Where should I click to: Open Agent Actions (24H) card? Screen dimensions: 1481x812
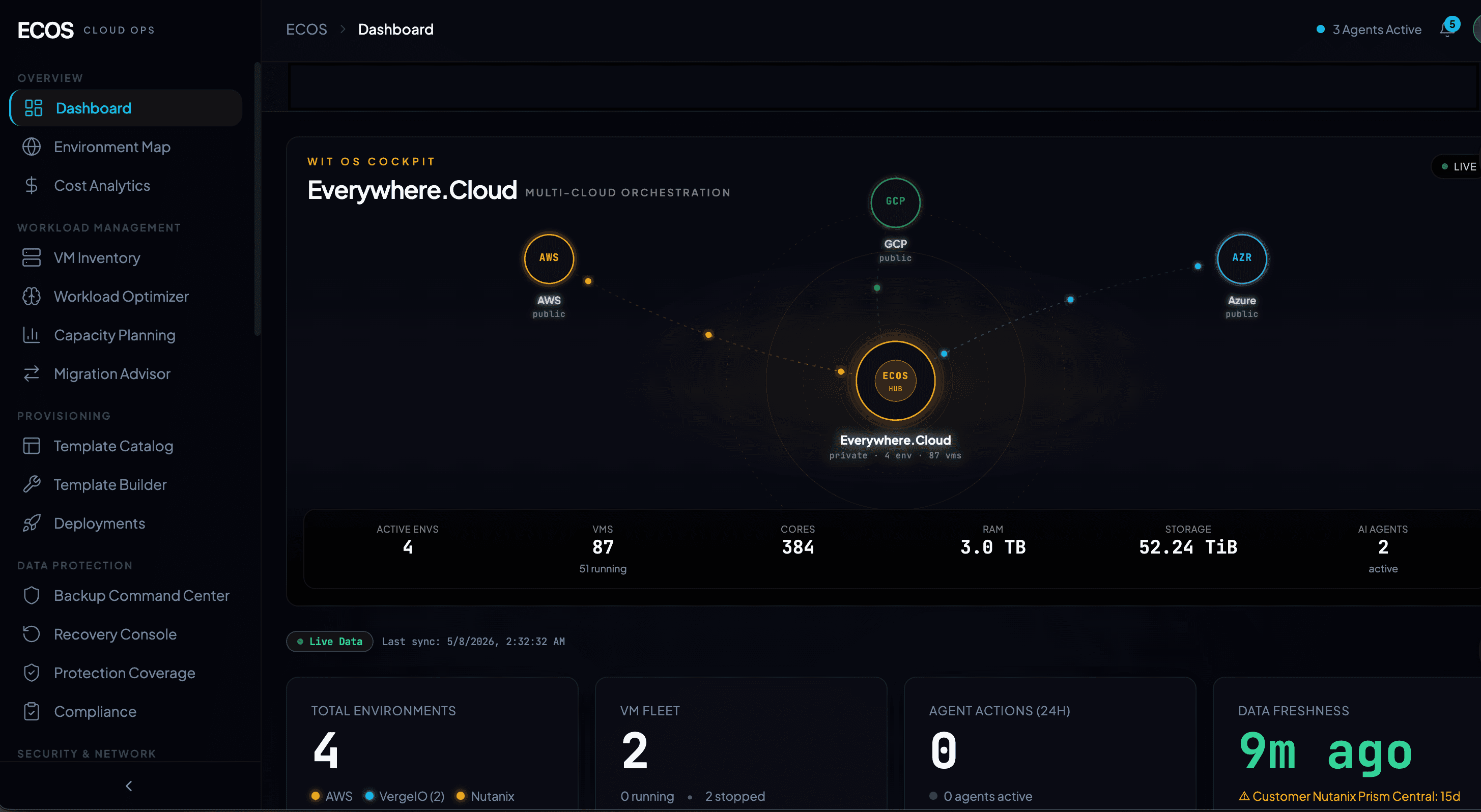[1050, 744]
